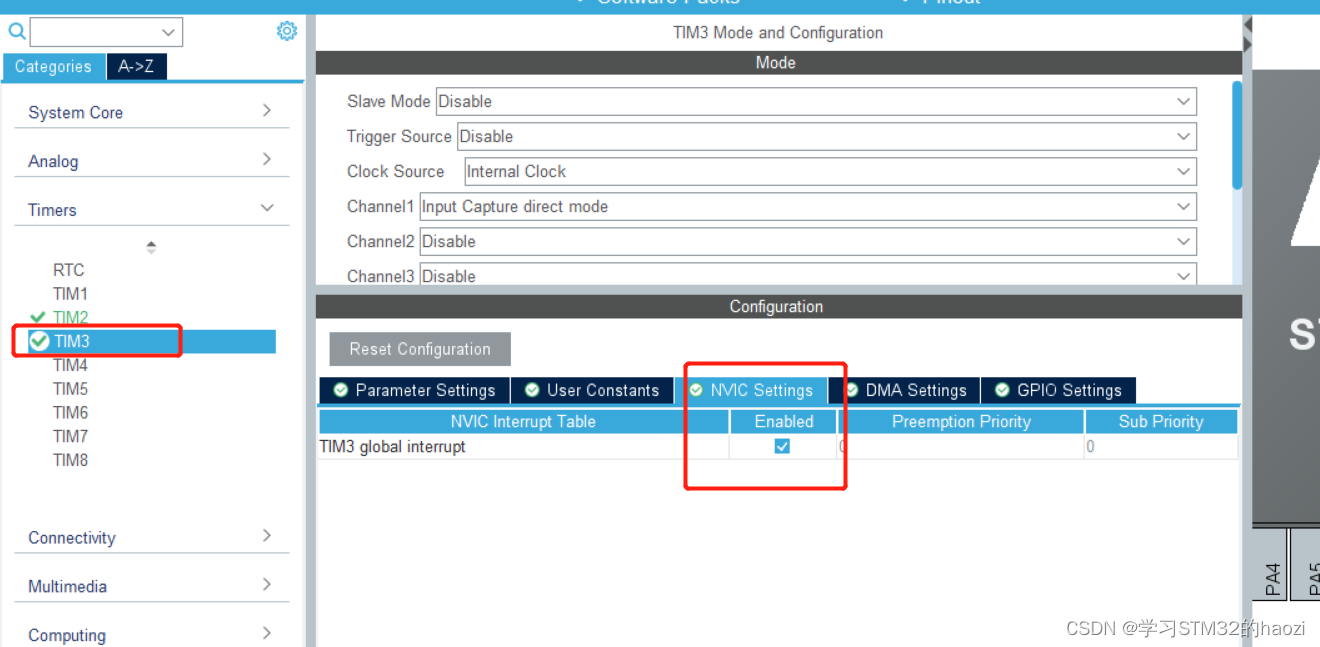This screenshot has width=1320, height=647.
Task: Expand the System Core category
Action: tap(151, 112)
